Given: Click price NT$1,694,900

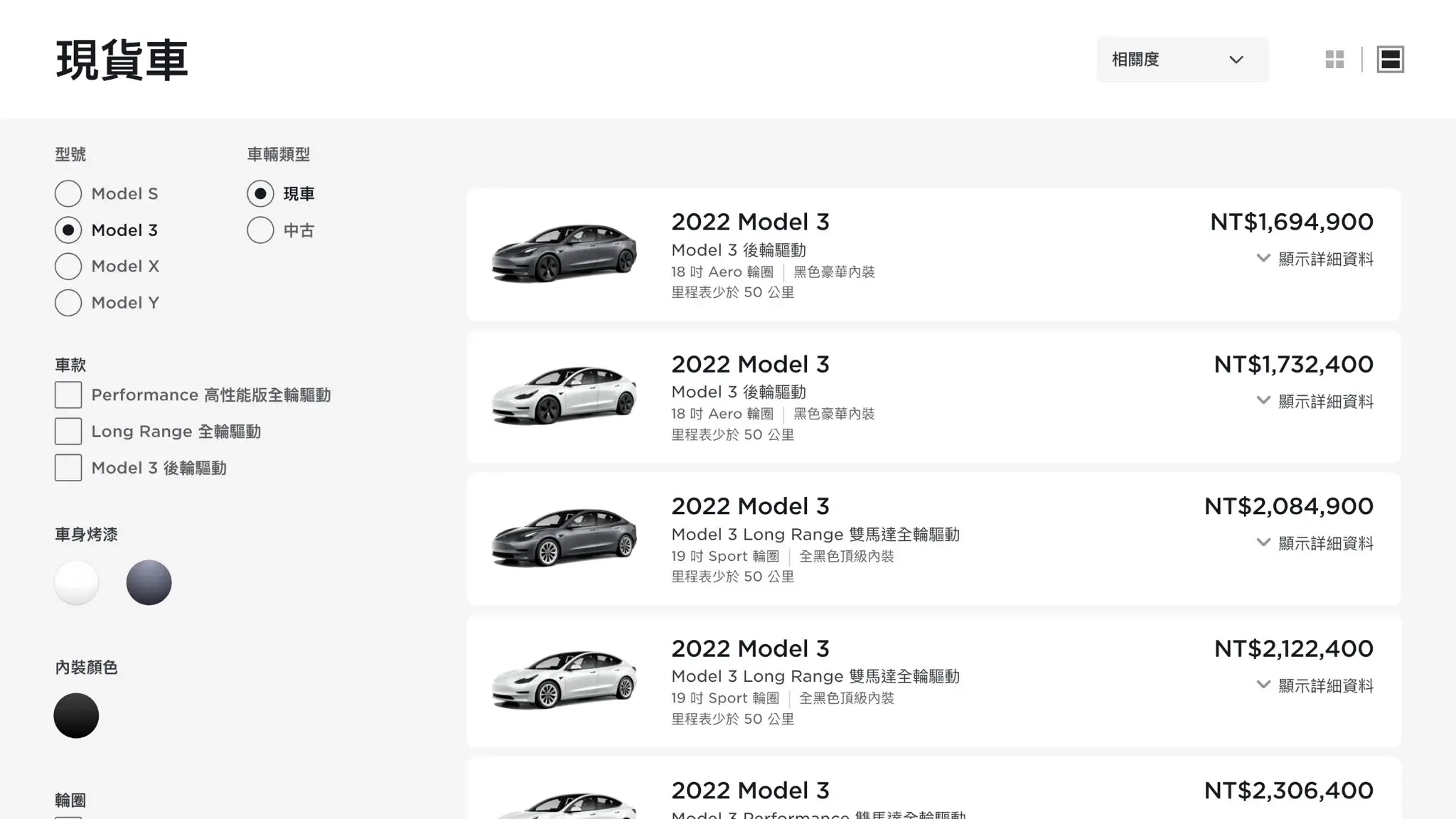Looking at the screenshot, I should 1292,222.
